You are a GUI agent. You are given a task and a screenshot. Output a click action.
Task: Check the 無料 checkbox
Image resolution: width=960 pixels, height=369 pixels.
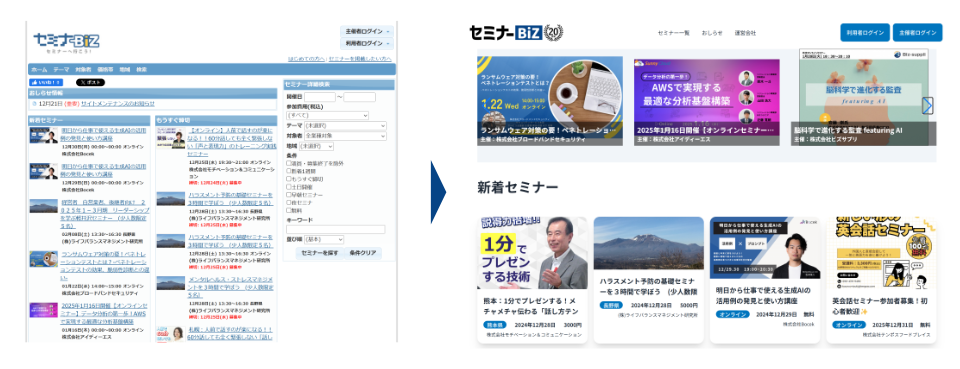click(x=289, y=211)
